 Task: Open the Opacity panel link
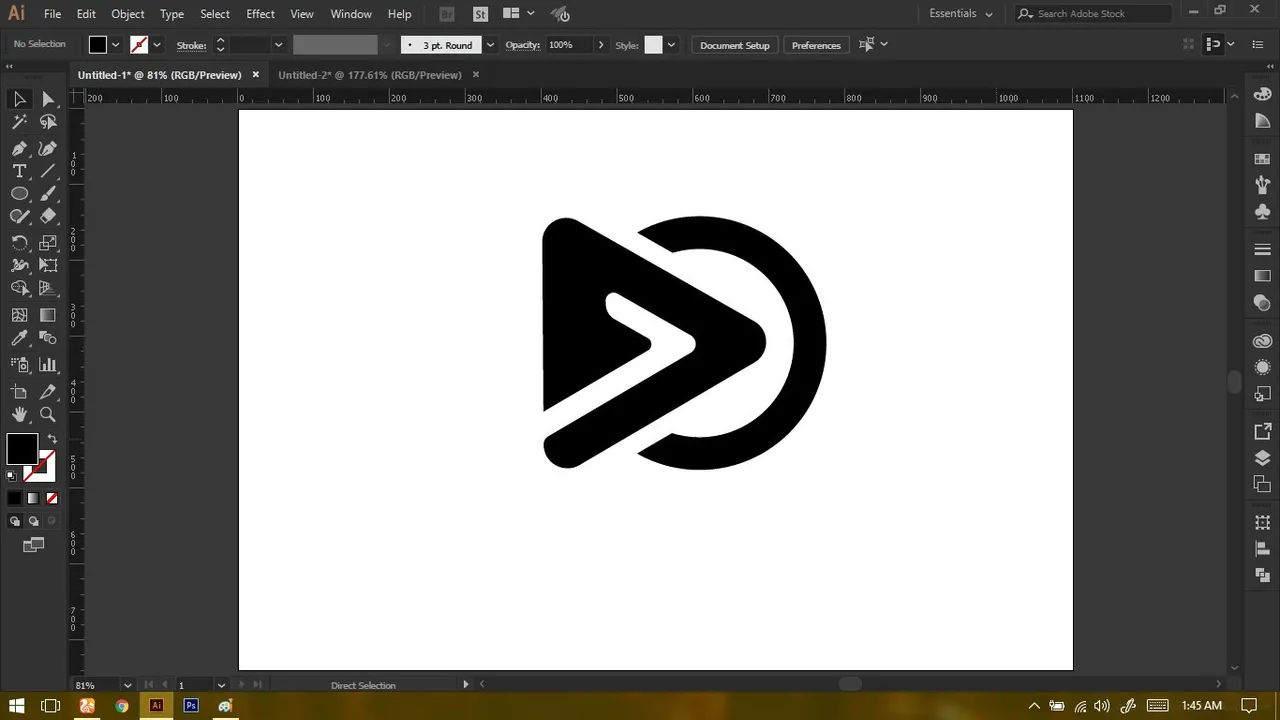[x=522, y=45]
